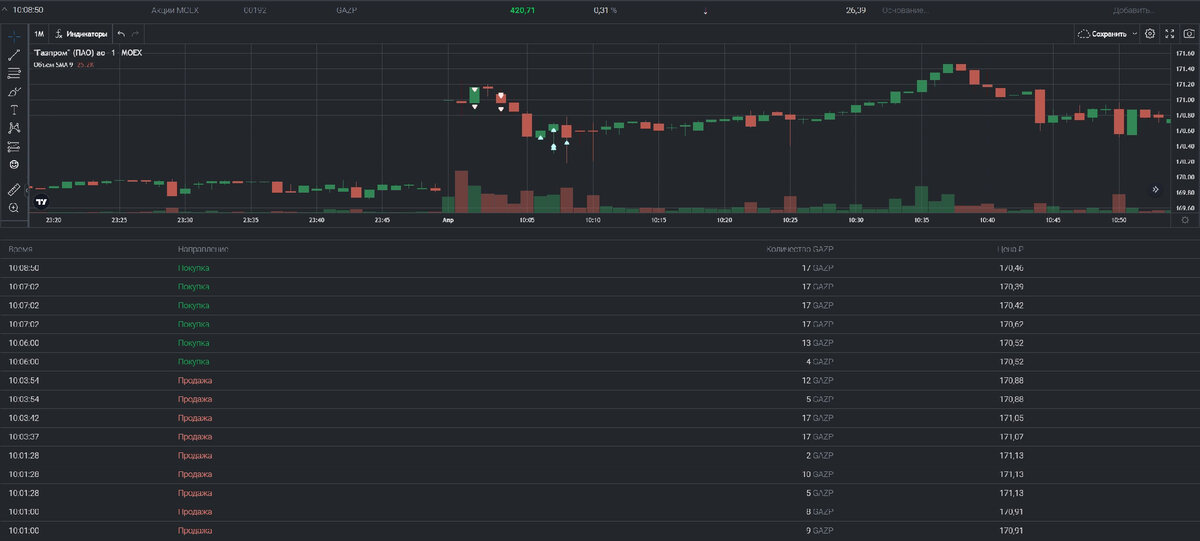The image size is (1200, 541).
Task: Click the 4 GAZP quantity cell
Action: (820, 361)
